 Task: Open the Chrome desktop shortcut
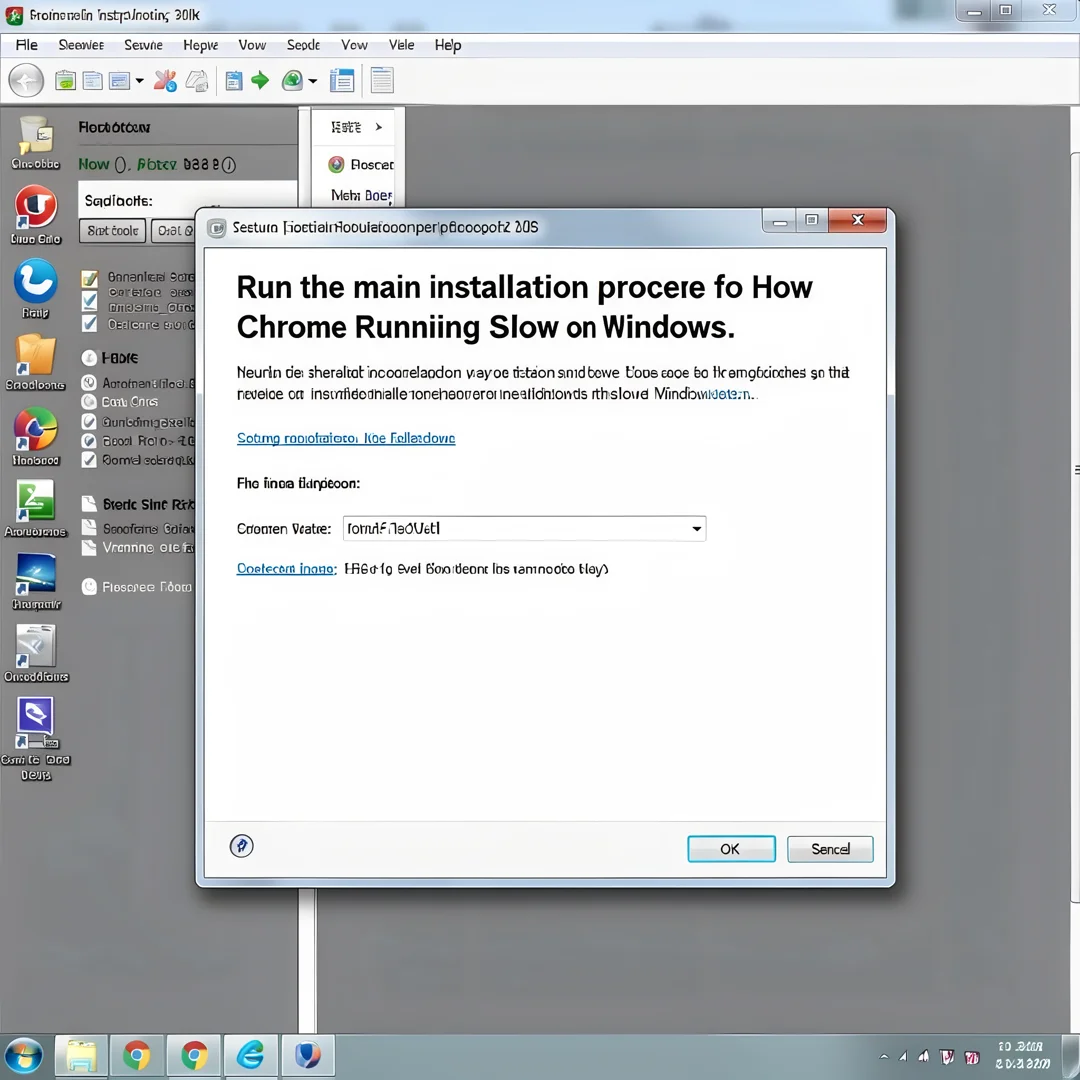point(36,436)
